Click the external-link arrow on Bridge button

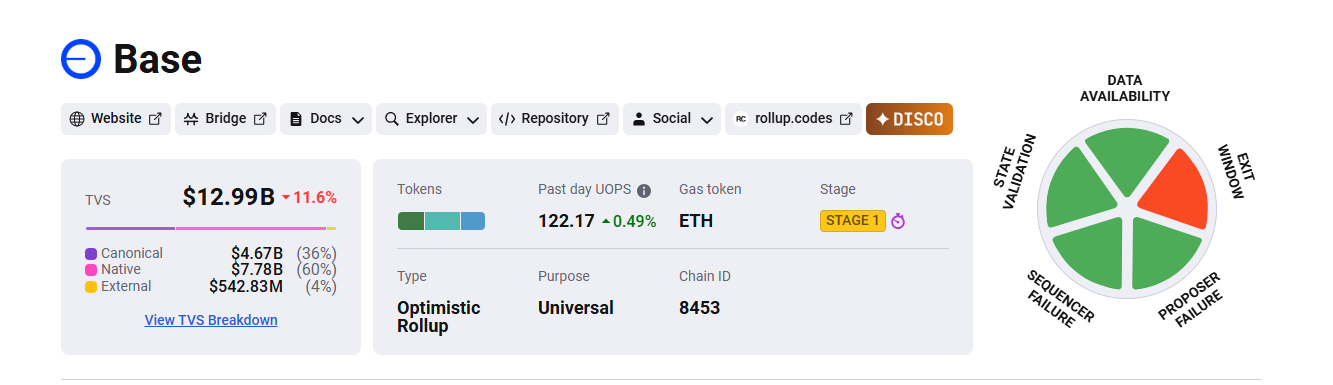coord(260,119)
